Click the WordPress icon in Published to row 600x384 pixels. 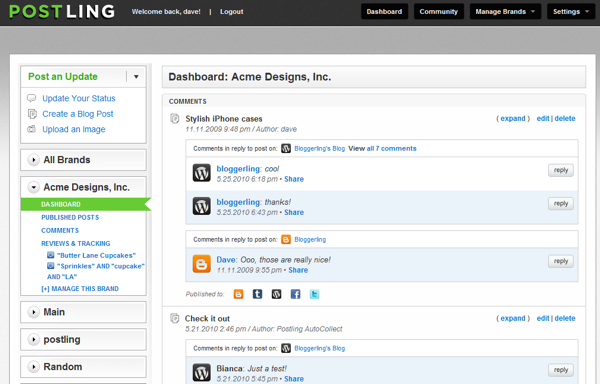click(x=276, y=294)
